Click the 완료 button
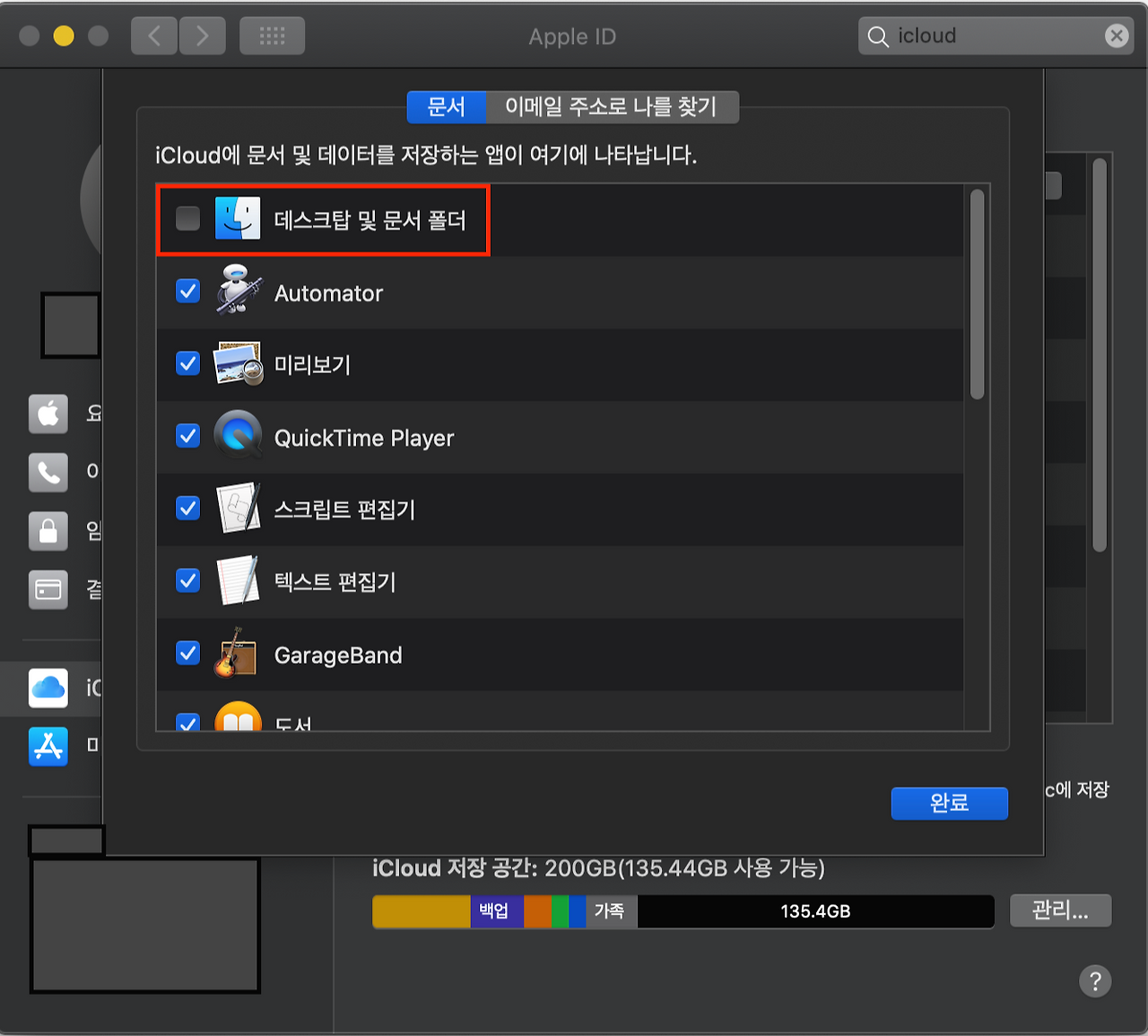1148x1036 pixels. pyautogui.click(x=950, y=803)
